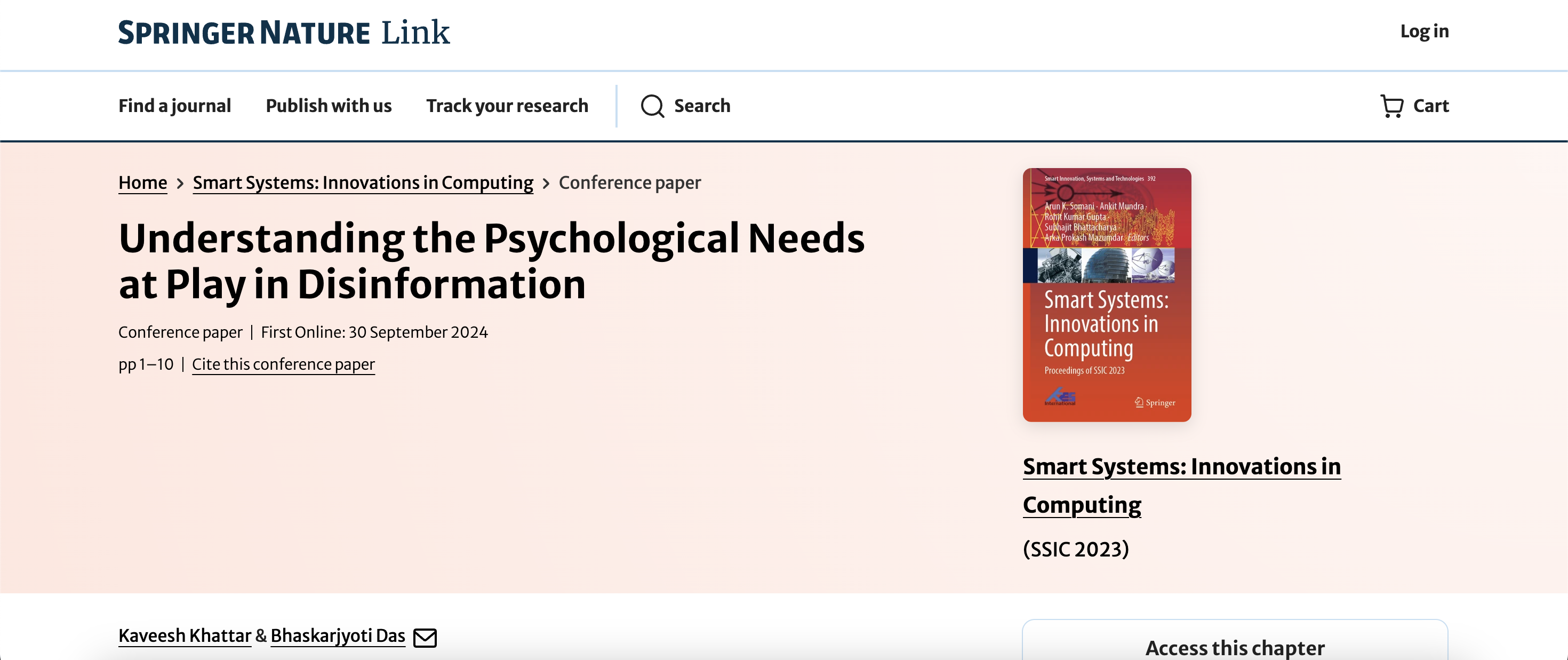
Task: Open the Smart Systems: Innovations in Computing breadcrumb
Action: pyautogui.click(x=363, y=182)
